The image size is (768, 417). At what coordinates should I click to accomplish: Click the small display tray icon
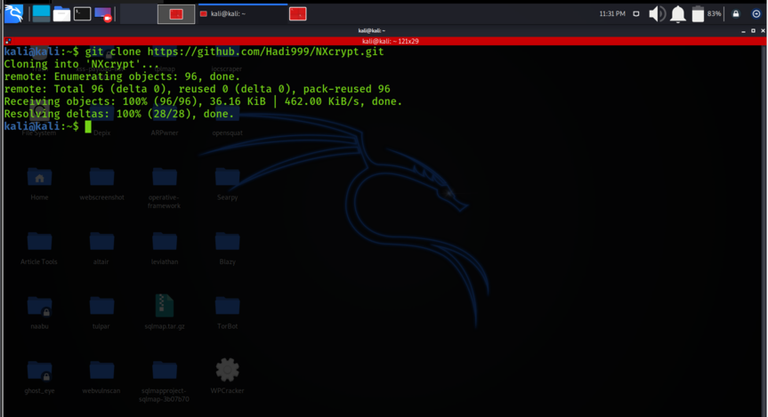pyautogui.click(x=636, y=14)
